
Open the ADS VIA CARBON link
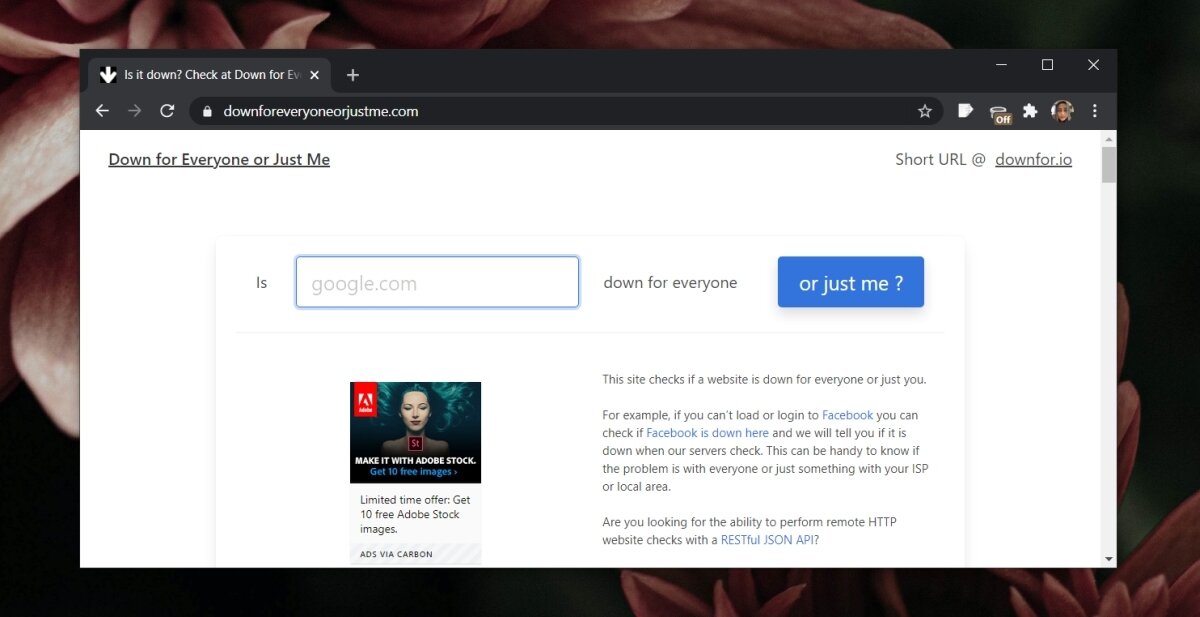(397, 554)
